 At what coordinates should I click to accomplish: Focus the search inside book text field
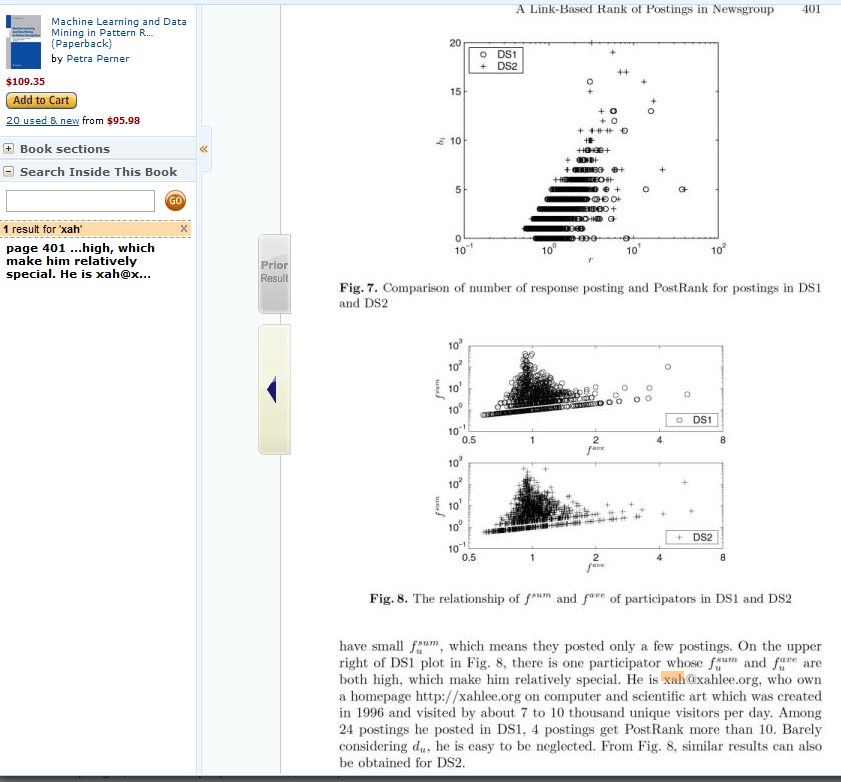coord(80,201)
